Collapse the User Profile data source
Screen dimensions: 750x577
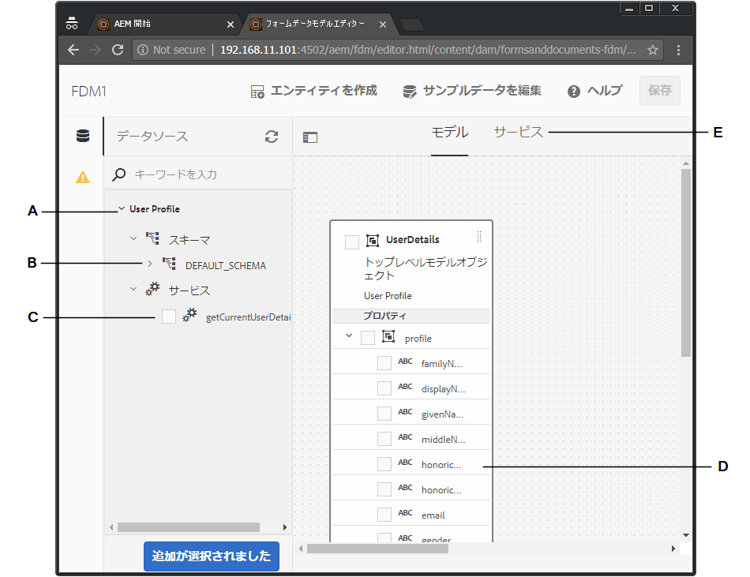[121, 209]
